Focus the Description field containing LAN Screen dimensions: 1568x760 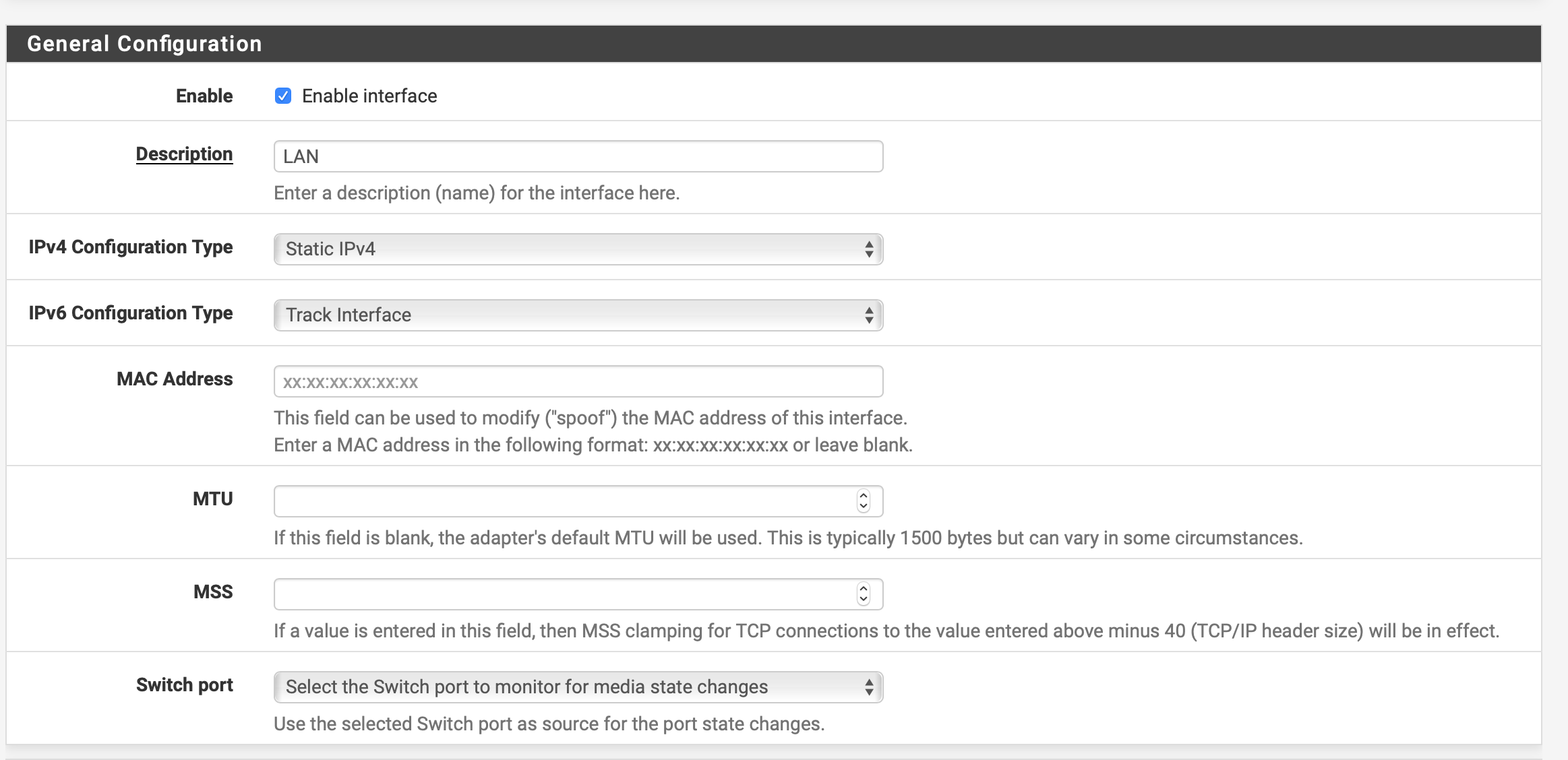tap(578, 156)
